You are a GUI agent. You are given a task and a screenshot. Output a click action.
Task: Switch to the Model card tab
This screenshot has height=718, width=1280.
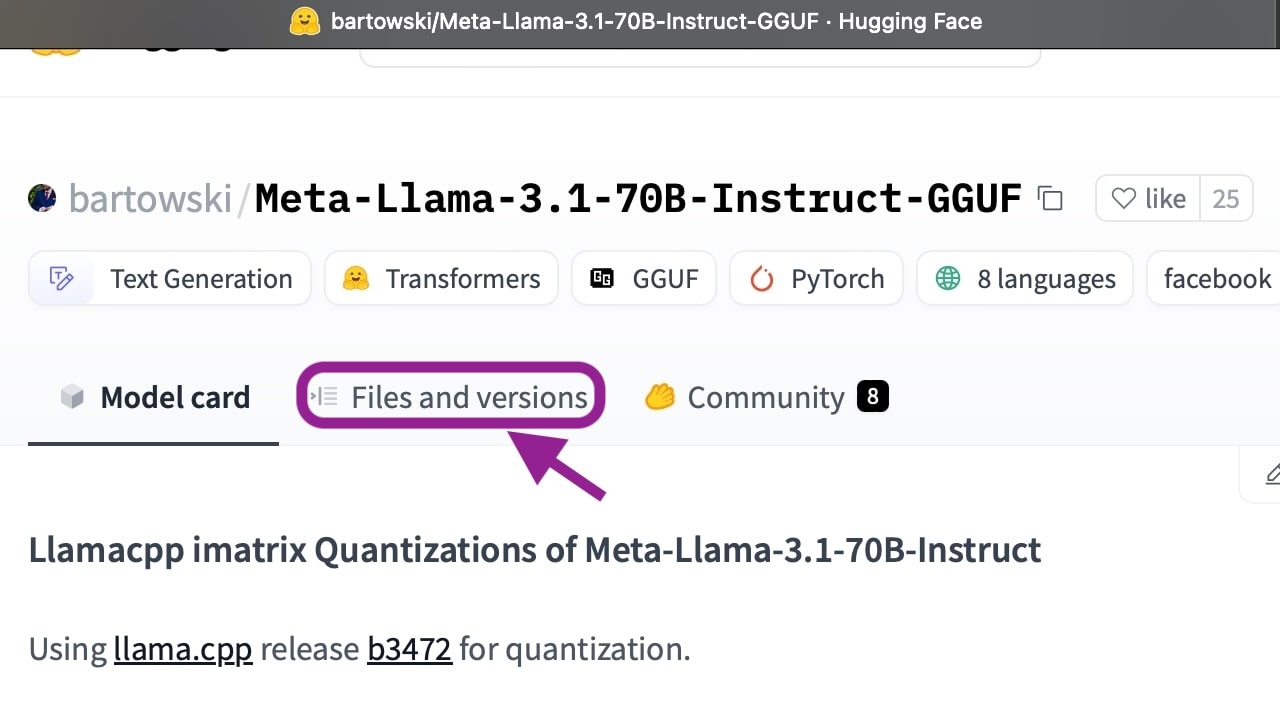pos(154,398)
